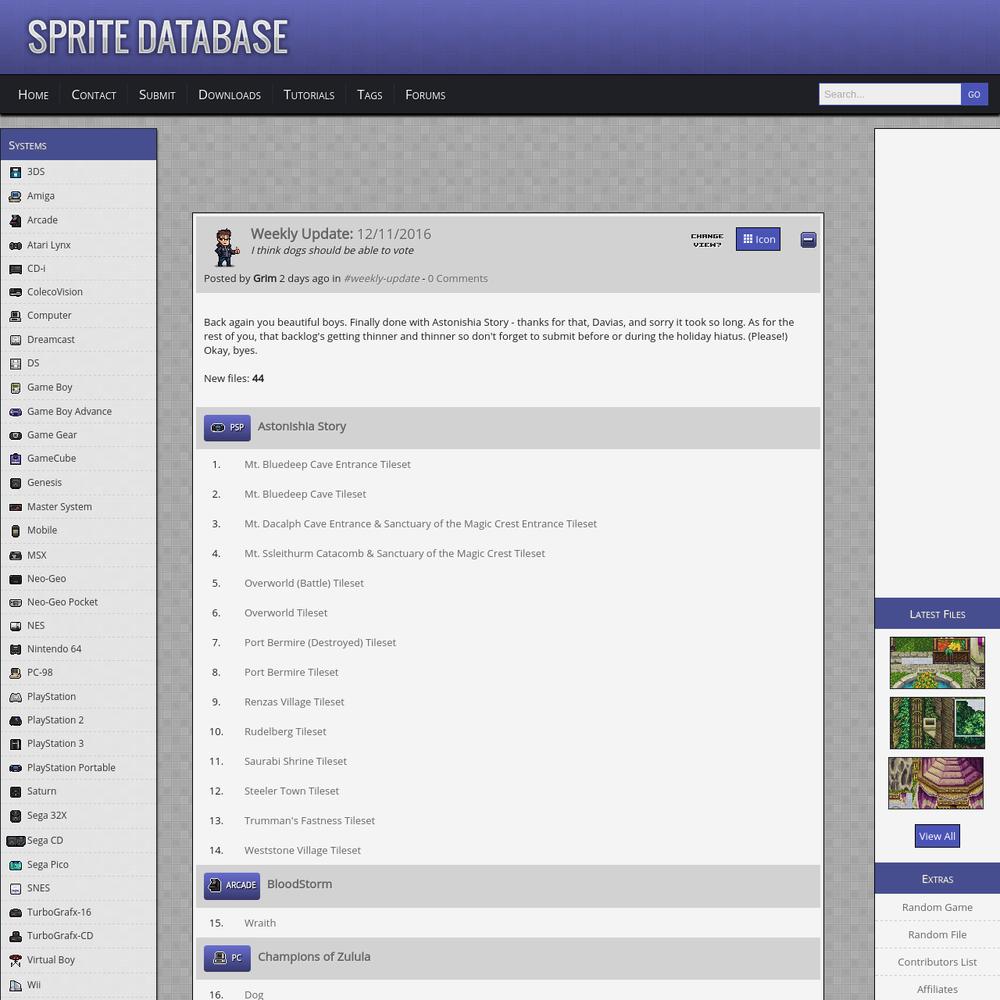The width and height of the screenshot is (1000, 1000).
Task: Open Mt. Bluedeep Cave Entrance Tileset
Action: [327, 464]
